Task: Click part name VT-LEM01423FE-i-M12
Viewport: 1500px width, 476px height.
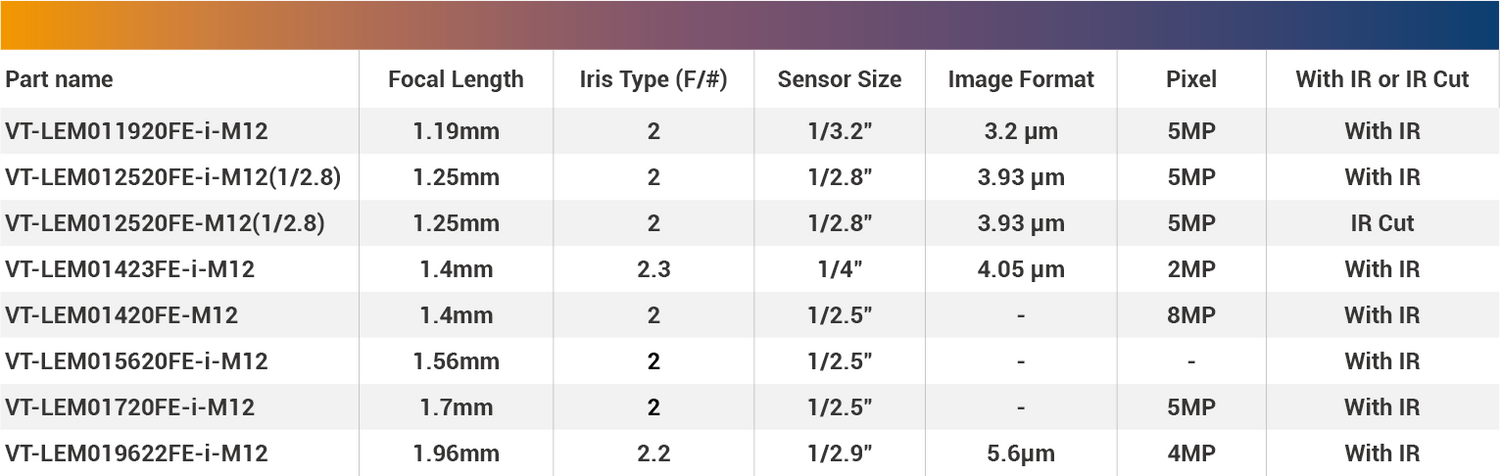Action: click(130, 269)
